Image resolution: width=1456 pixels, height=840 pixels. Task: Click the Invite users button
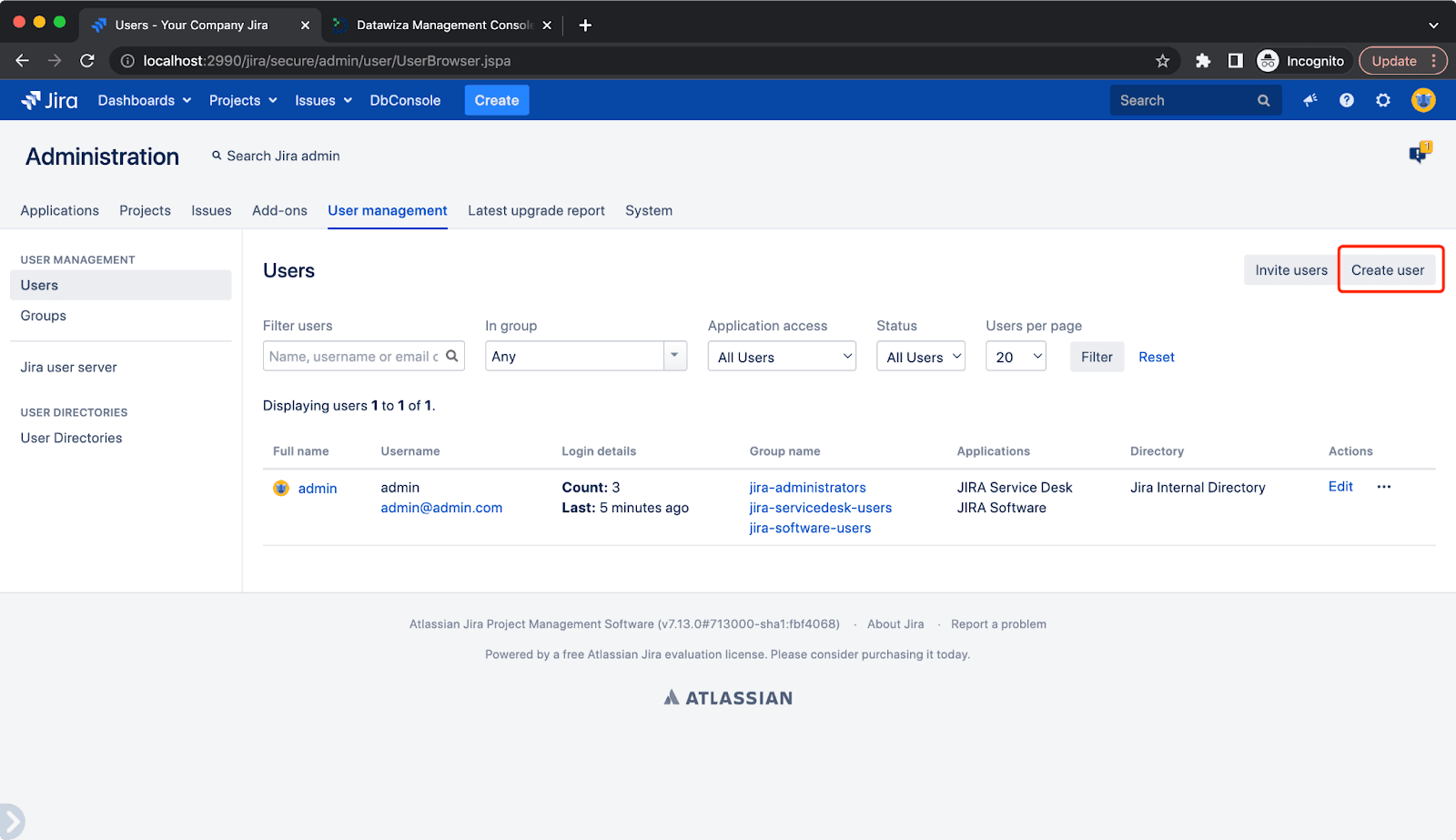(1291, 270)
